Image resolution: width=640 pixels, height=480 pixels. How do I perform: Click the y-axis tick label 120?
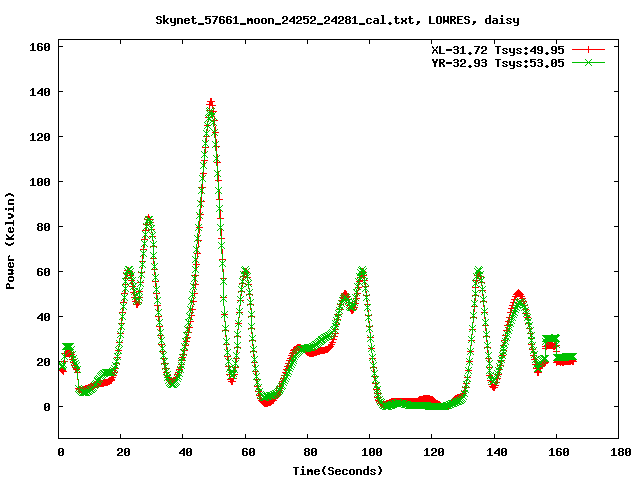(x=40, y=137)
